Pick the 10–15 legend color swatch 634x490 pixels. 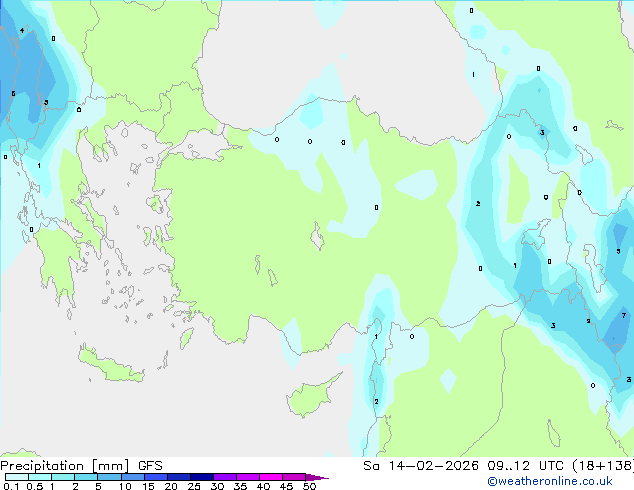tap(132, 477)
